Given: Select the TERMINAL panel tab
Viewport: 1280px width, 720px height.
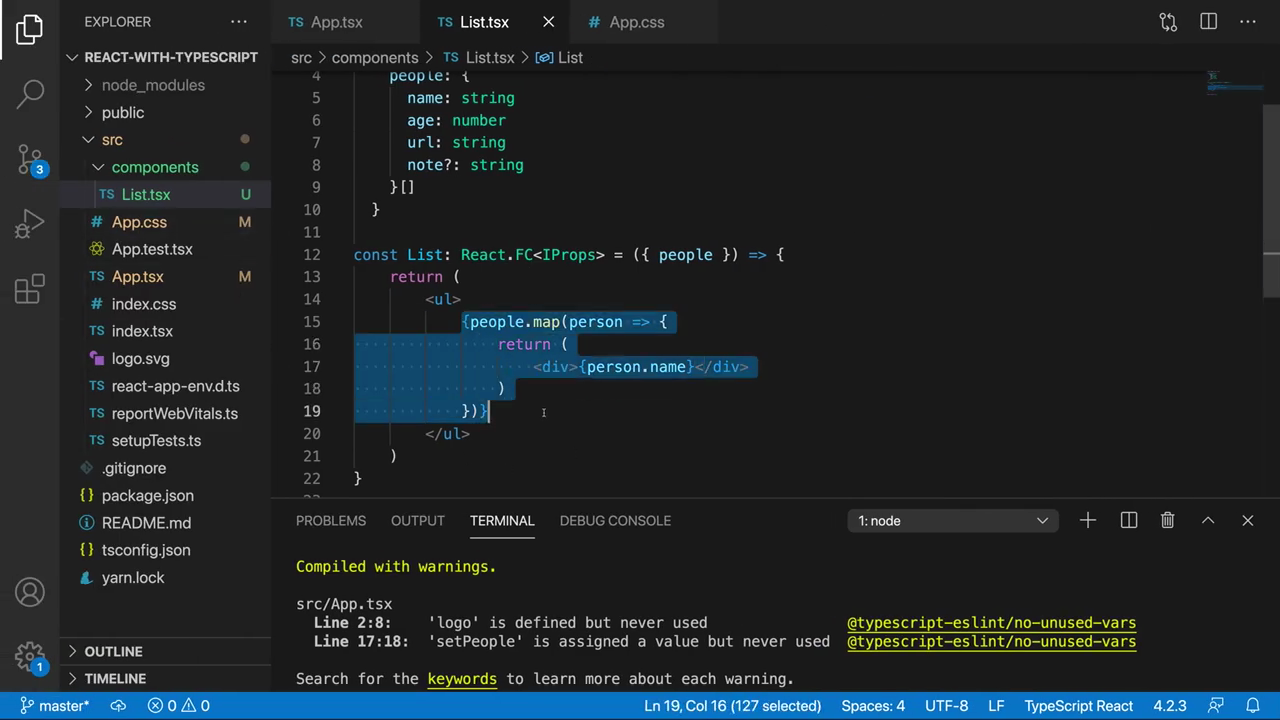Looking at the screenshot, I should pos(502,520).
